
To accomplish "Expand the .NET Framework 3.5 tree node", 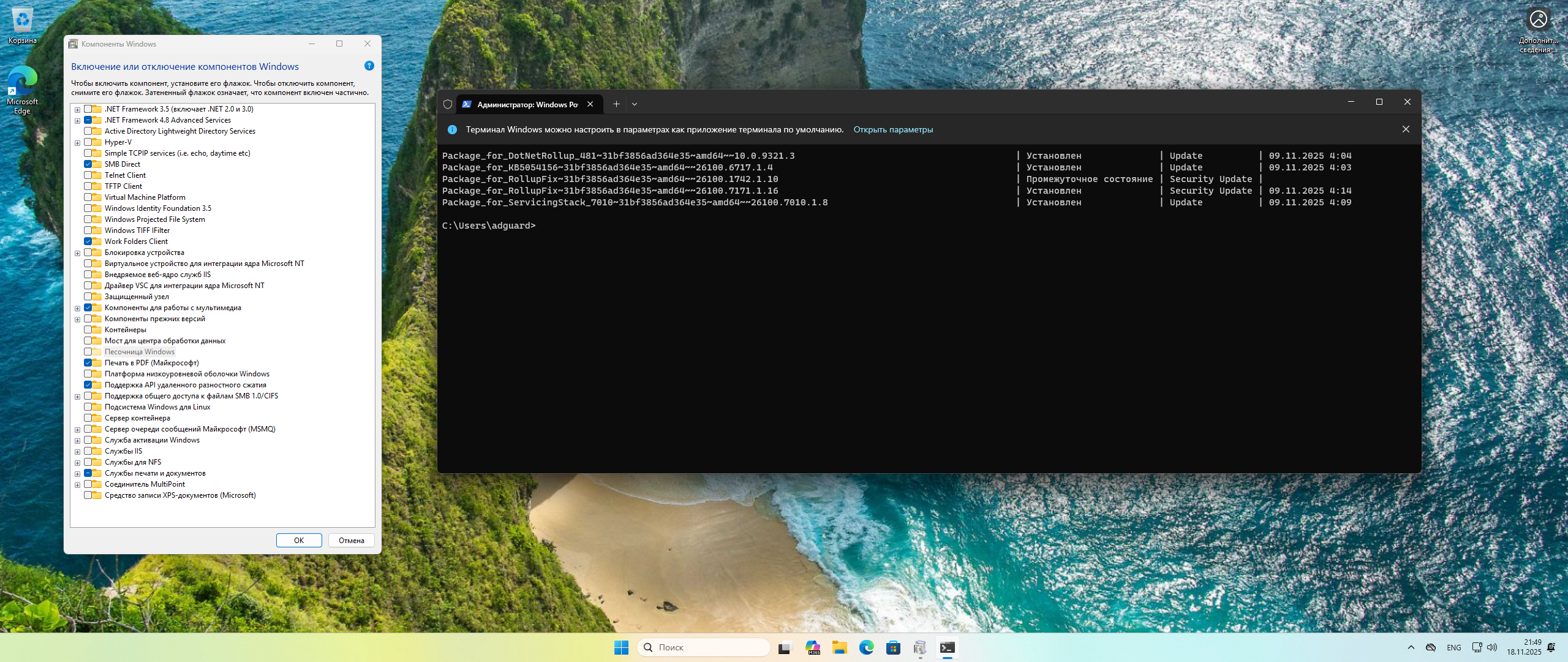I will click(x=78, y=110).
